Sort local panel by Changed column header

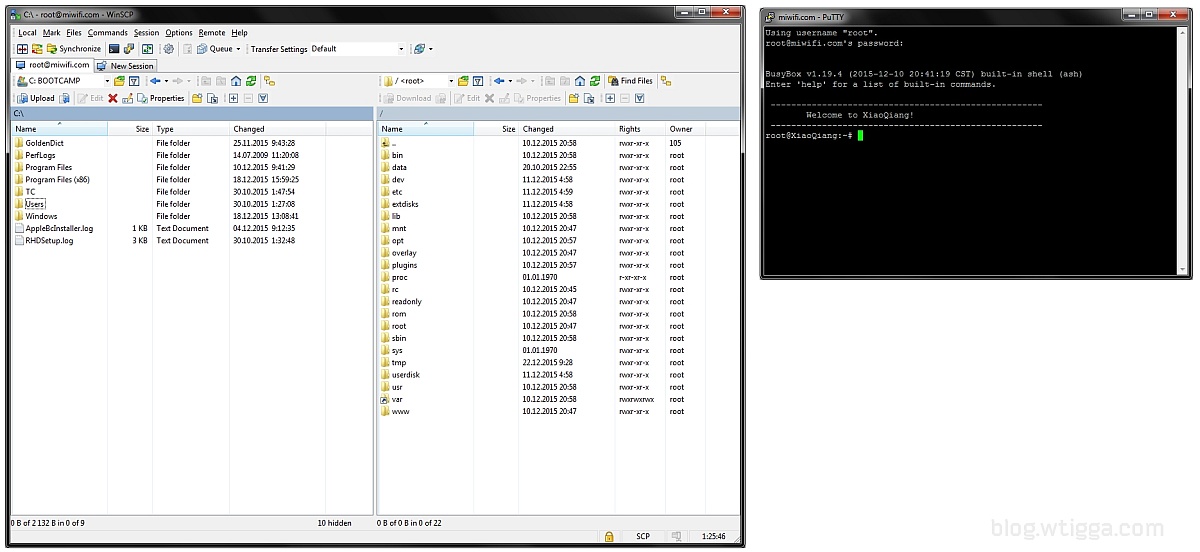click(277, 129)
